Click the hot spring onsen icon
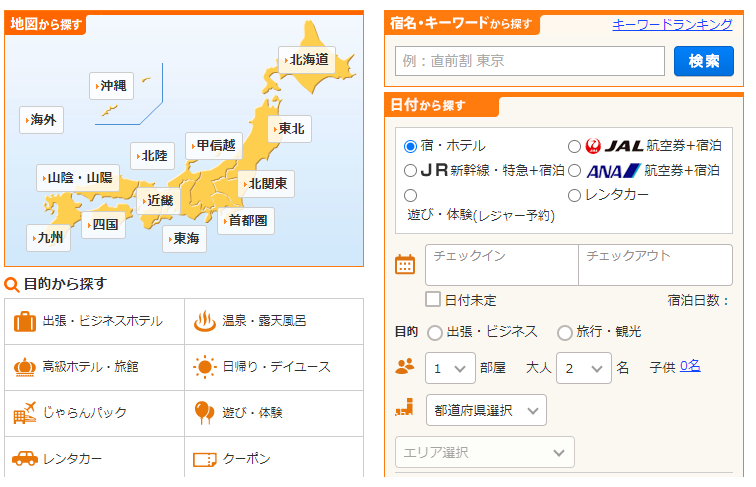This screenshot has width=756, height=487. (204, 322)
